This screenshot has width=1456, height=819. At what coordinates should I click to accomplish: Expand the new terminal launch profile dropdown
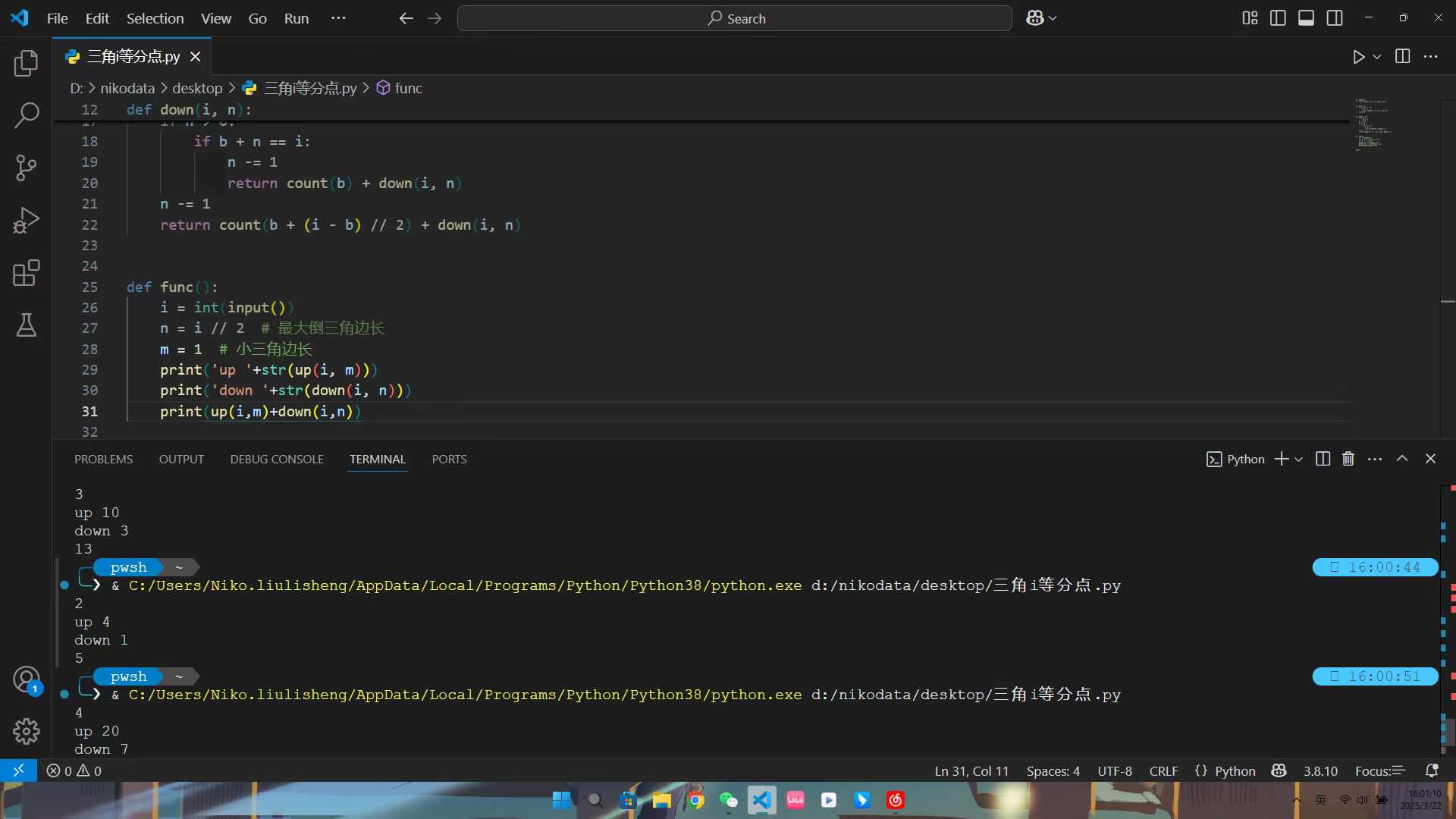pos(1298,460)
